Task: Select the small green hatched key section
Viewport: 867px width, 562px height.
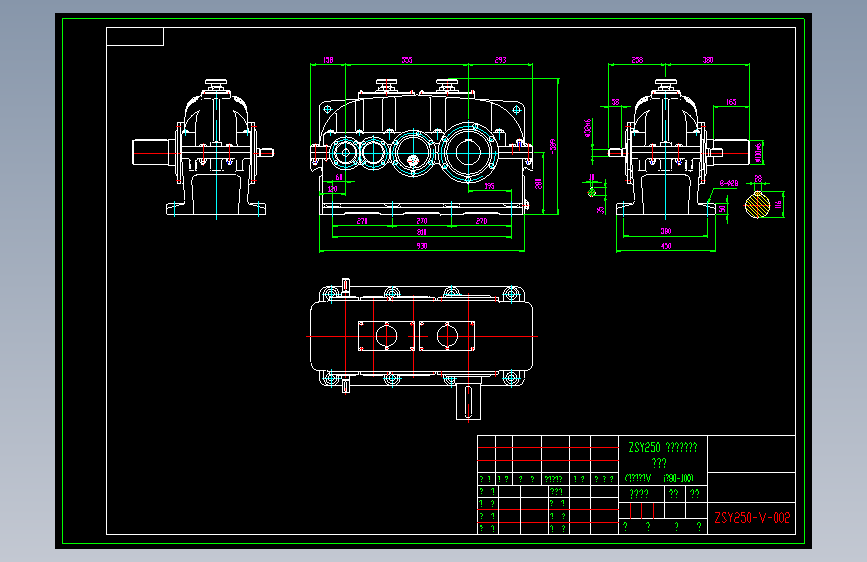Action: point(592,192)
